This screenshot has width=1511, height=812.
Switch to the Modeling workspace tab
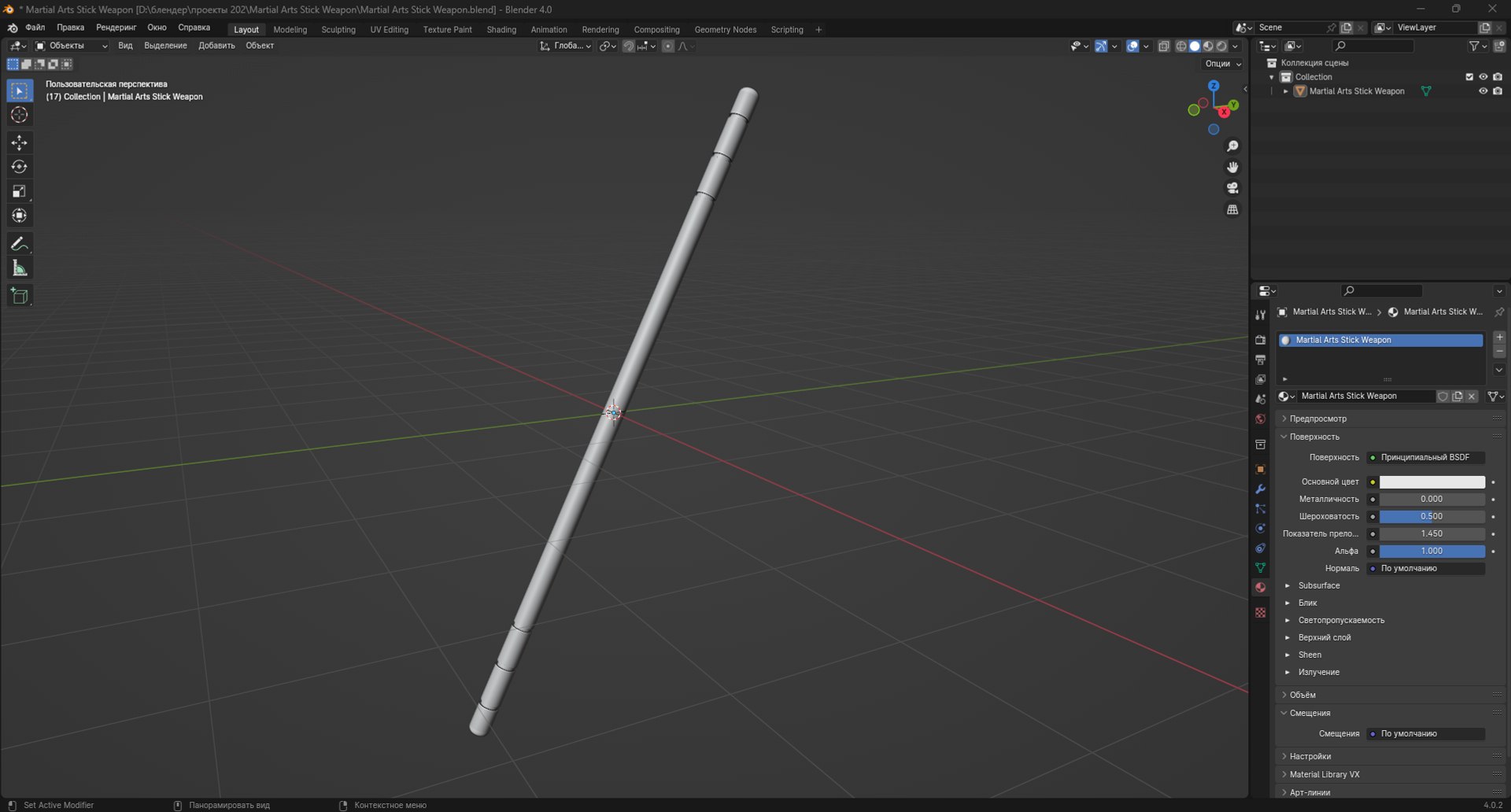(290, 30)
